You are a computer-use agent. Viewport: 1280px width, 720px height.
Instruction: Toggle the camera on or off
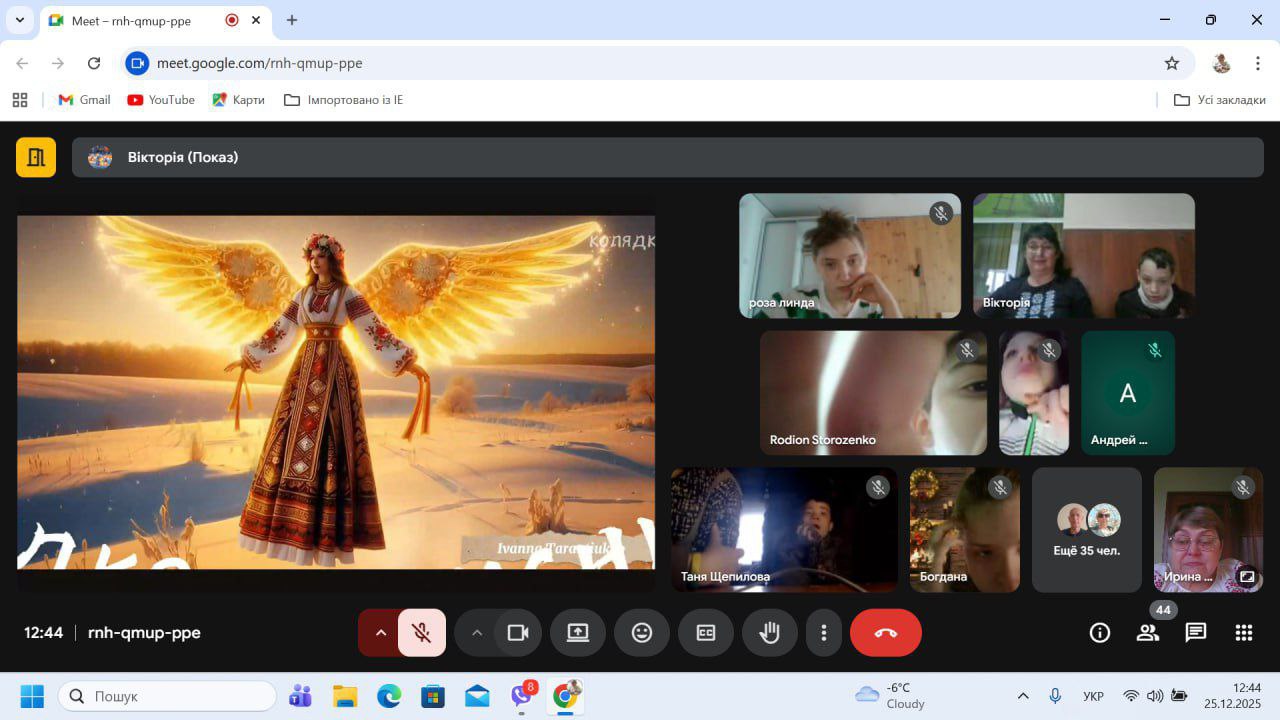[x=518, y=633]
